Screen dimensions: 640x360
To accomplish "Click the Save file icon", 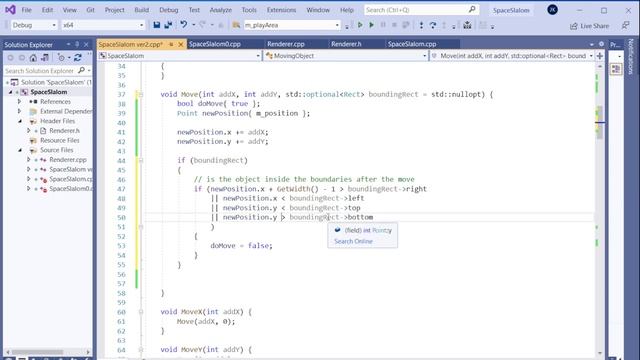I will 157,25.
